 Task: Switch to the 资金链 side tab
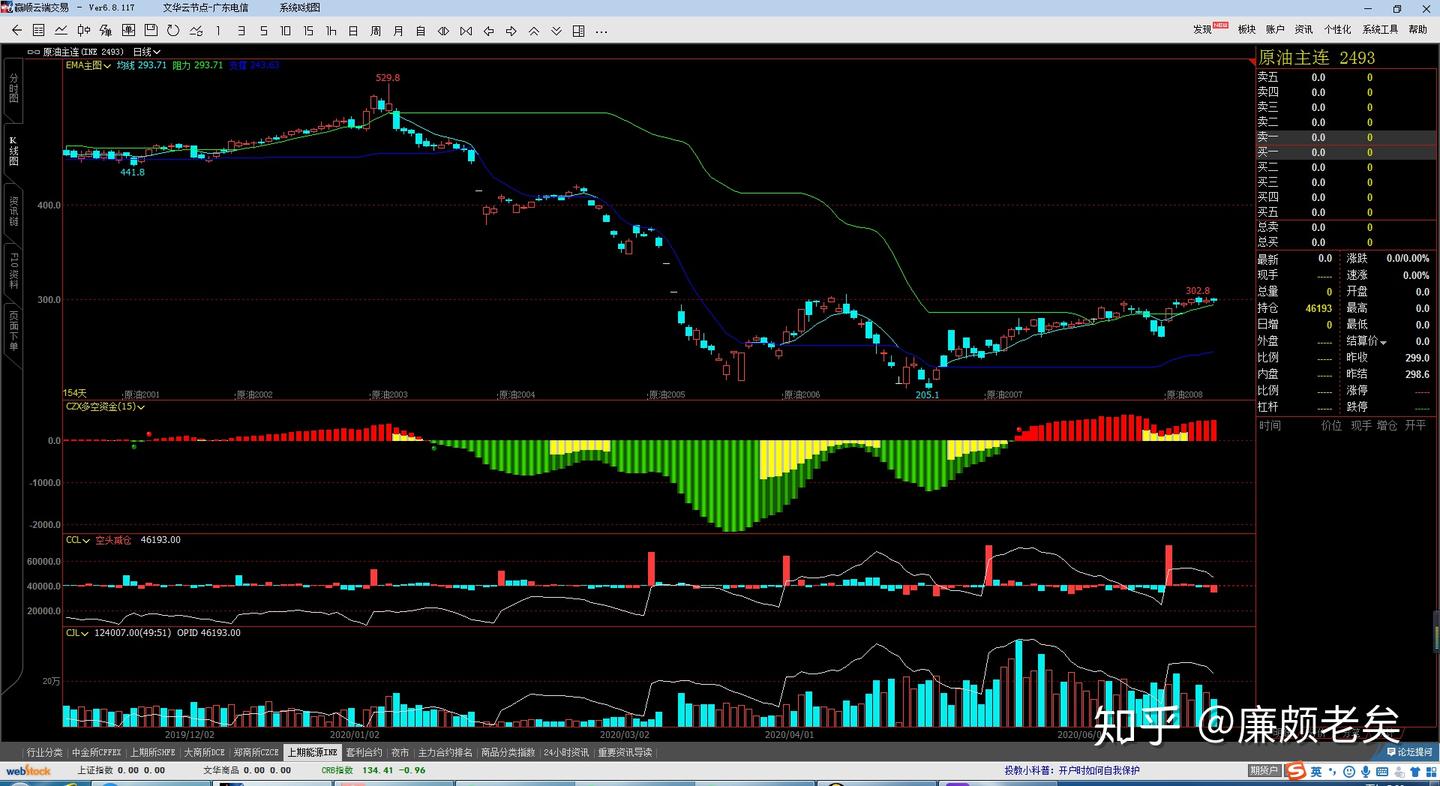pos(14,210)
